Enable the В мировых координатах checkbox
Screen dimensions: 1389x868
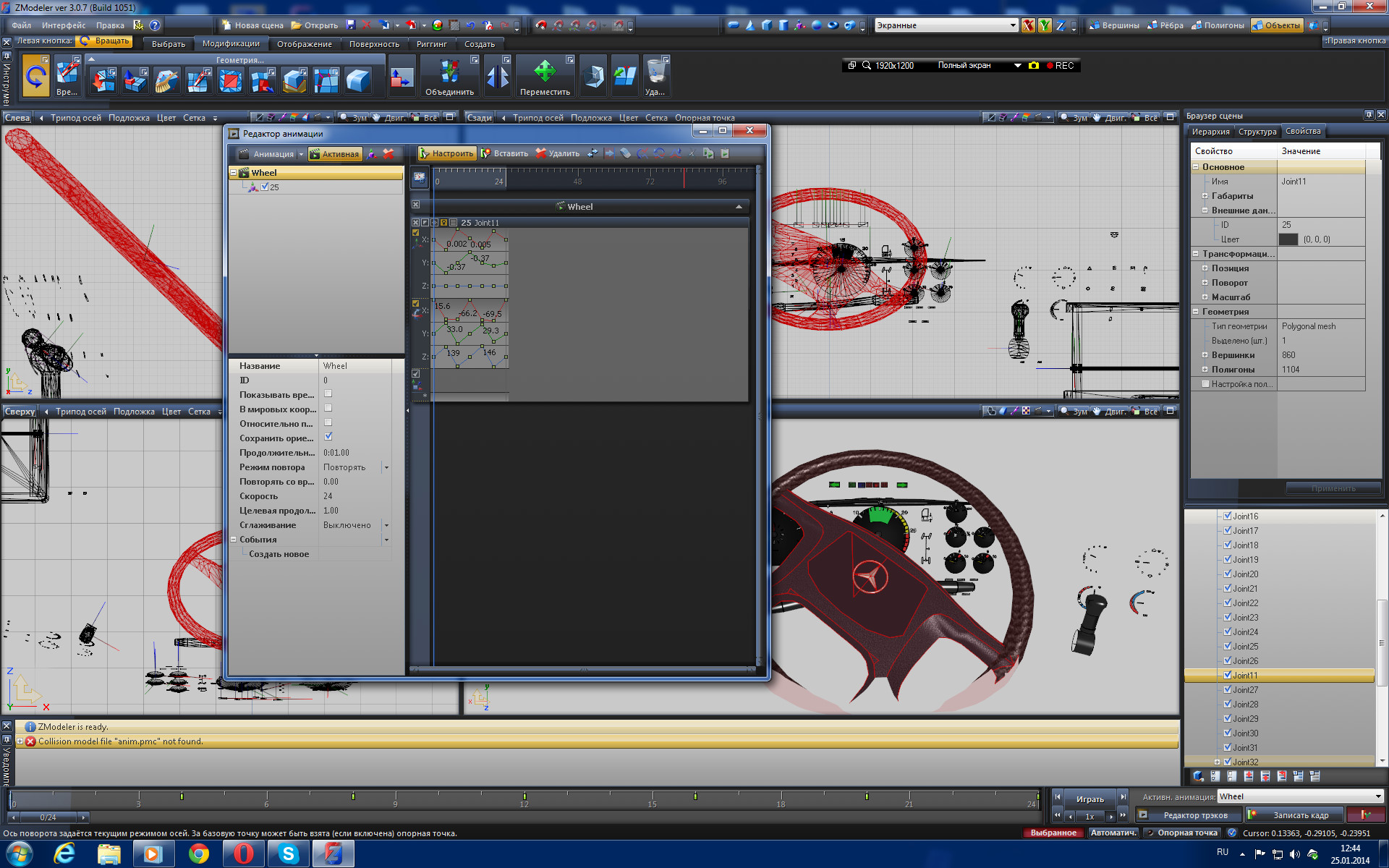328,408
